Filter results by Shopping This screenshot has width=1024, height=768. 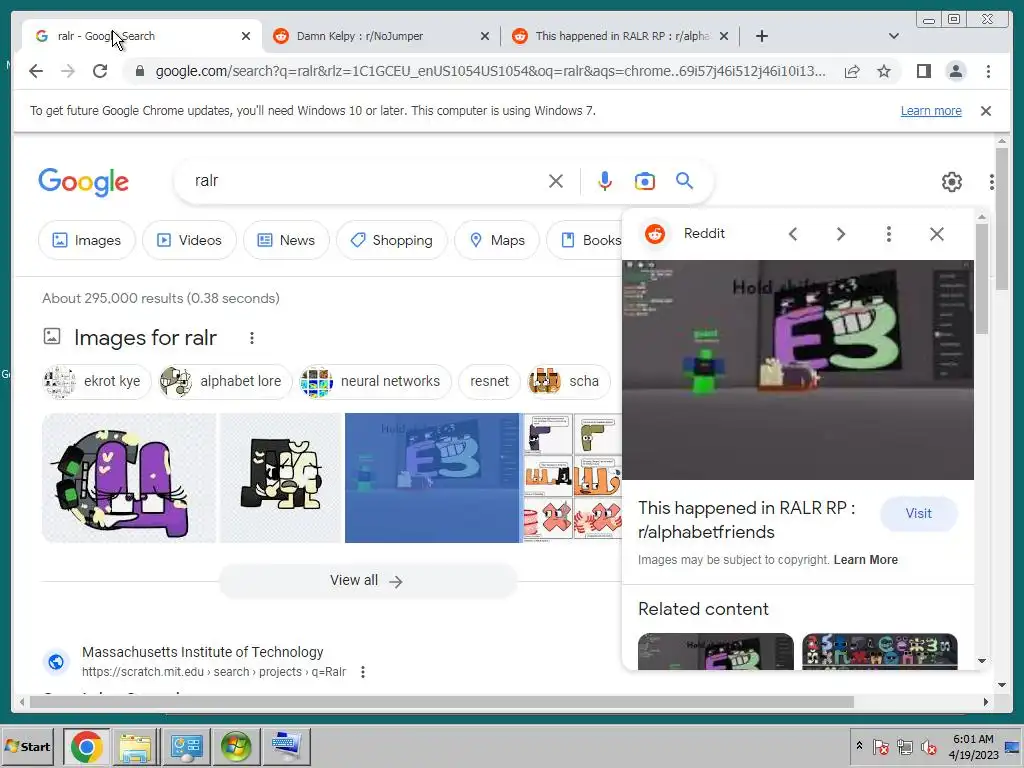(392, 240)
